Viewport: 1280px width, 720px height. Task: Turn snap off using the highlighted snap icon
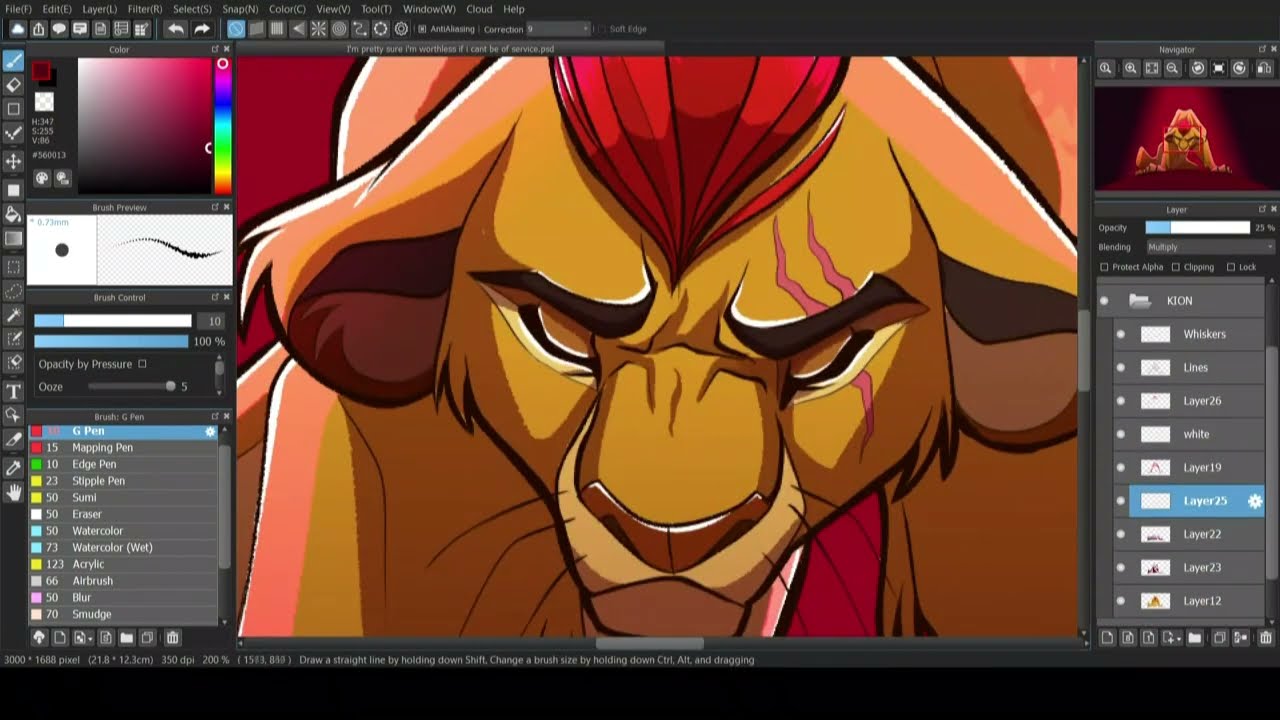(x=235, y=29)
